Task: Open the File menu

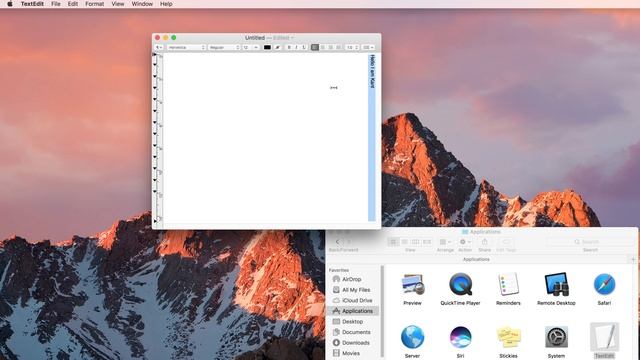Action: (56, 4)
